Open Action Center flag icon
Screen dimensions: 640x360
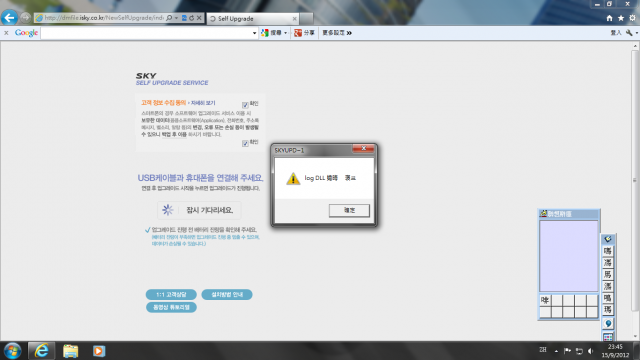pos(567,351)
